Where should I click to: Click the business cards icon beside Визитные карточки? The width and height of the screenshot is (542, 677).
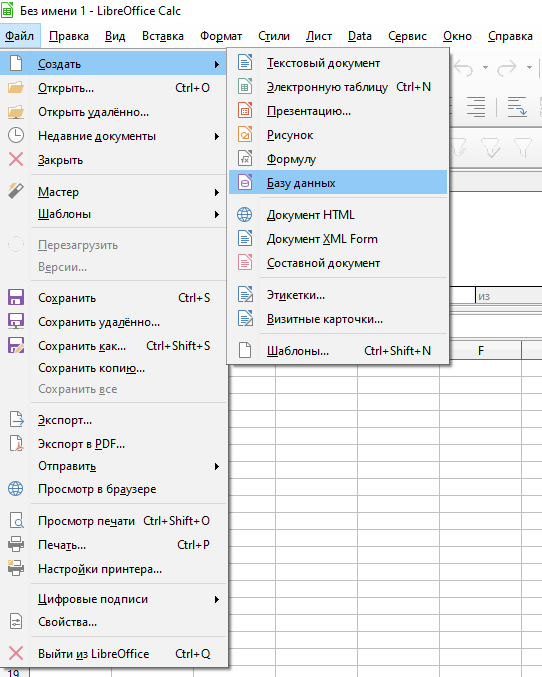tap(245, 319)
